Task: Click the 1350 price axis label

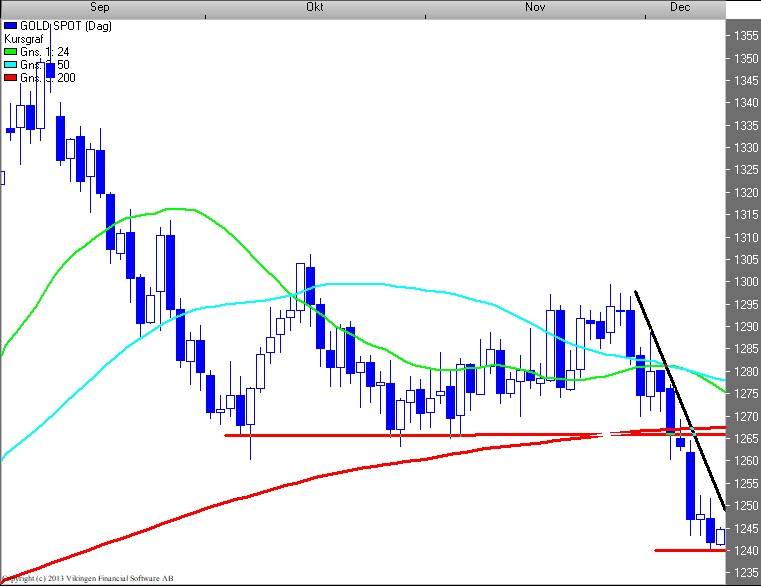Action: click(x=745, y=58)
